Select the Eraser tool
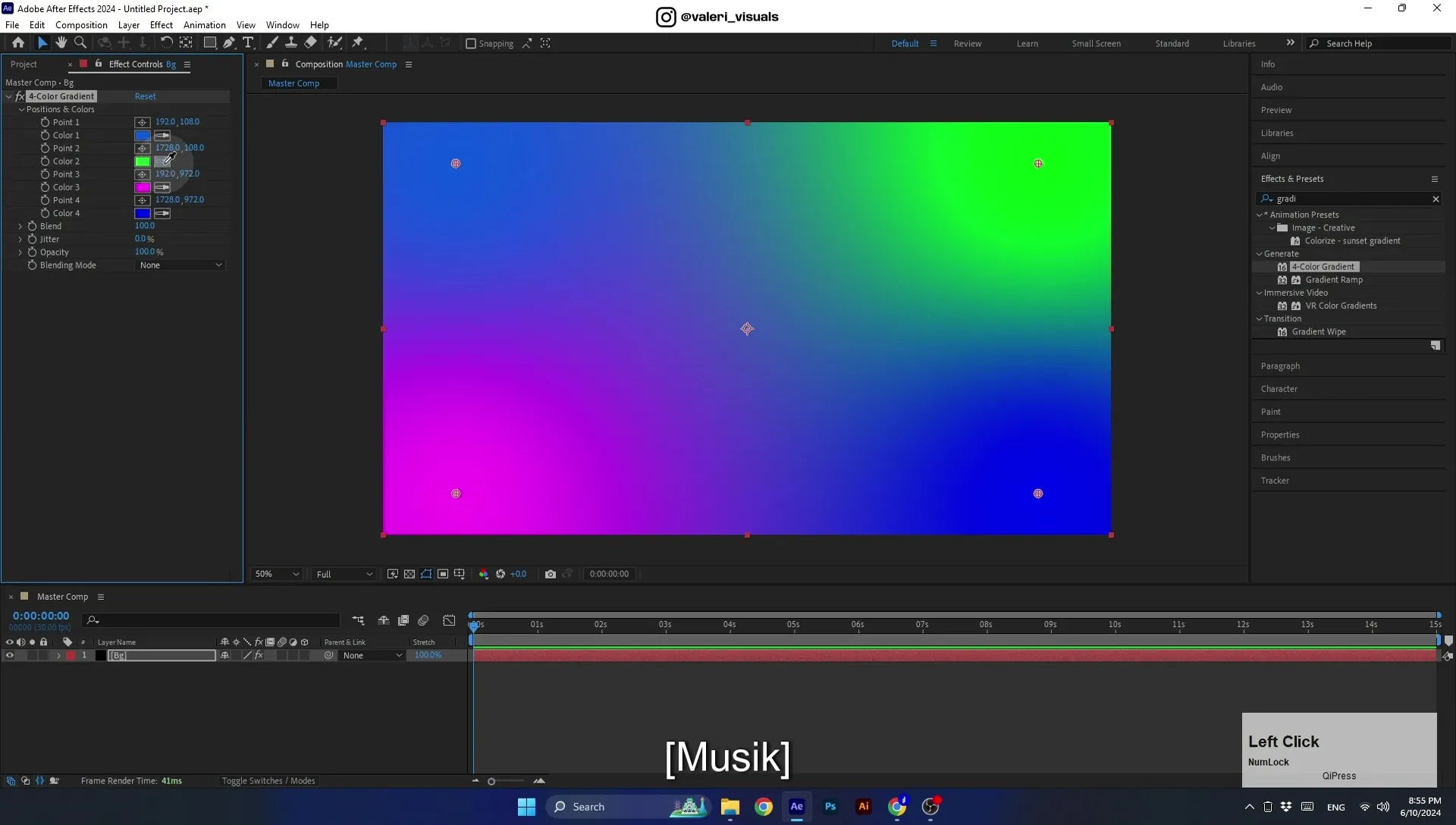Screen dimensions: 1456x825 pyautogui.click(x=311, y=43)
